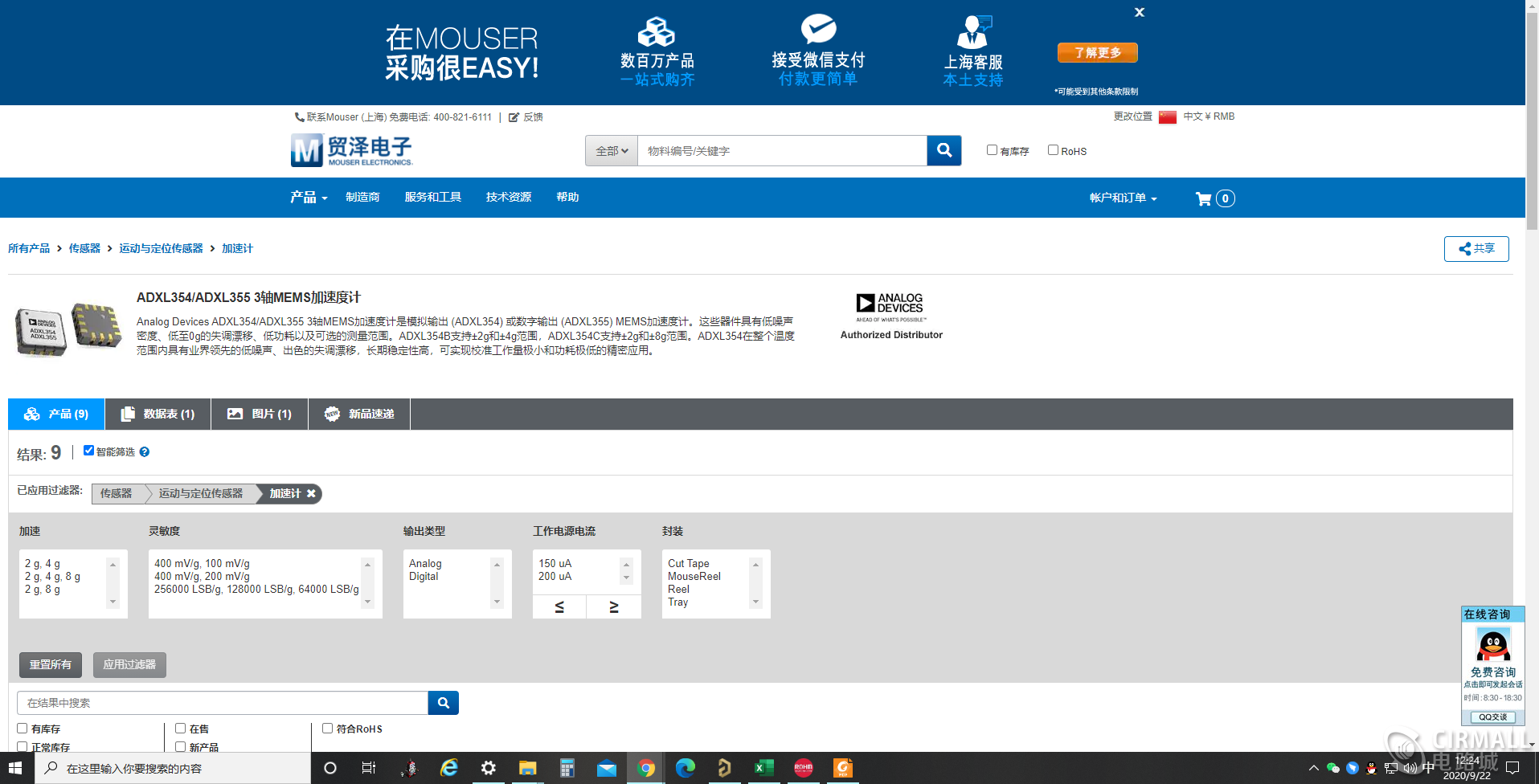
Task: Click the China flag icon
Action: (1168, 117)
